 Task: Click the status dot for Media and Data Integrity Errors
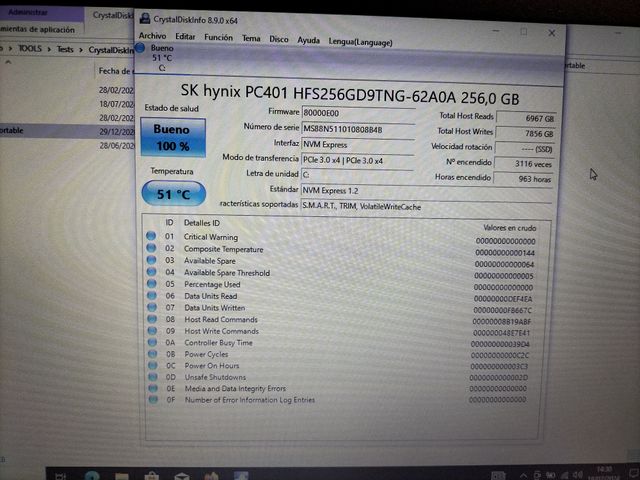(153, 388)
